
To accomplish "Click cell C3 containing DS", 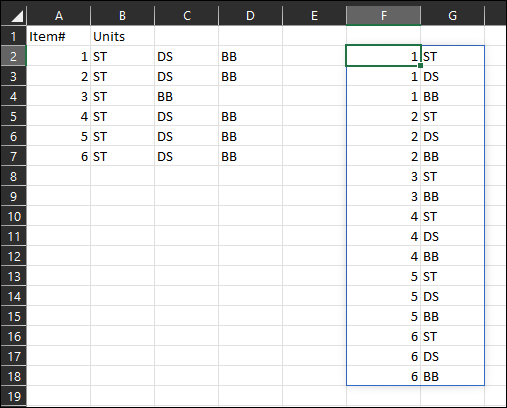I will (x=186, y=76).
